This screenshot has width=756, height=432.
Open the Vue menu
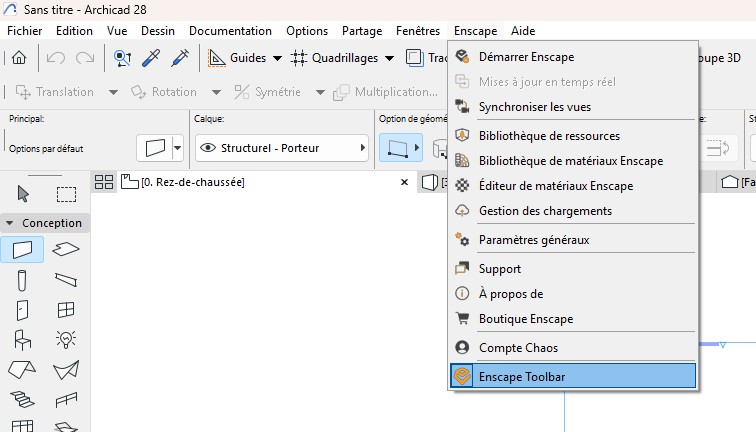[117, 31]
